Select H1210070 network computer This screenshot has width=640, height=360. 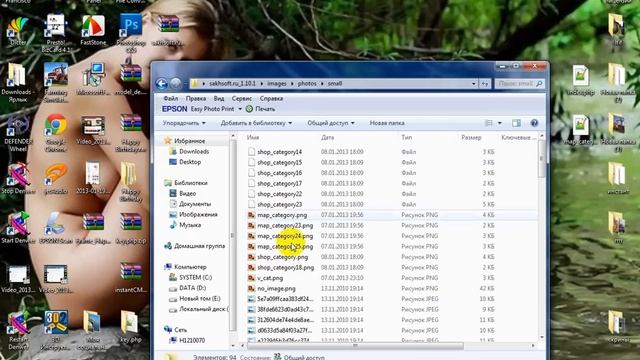(192, 340)
